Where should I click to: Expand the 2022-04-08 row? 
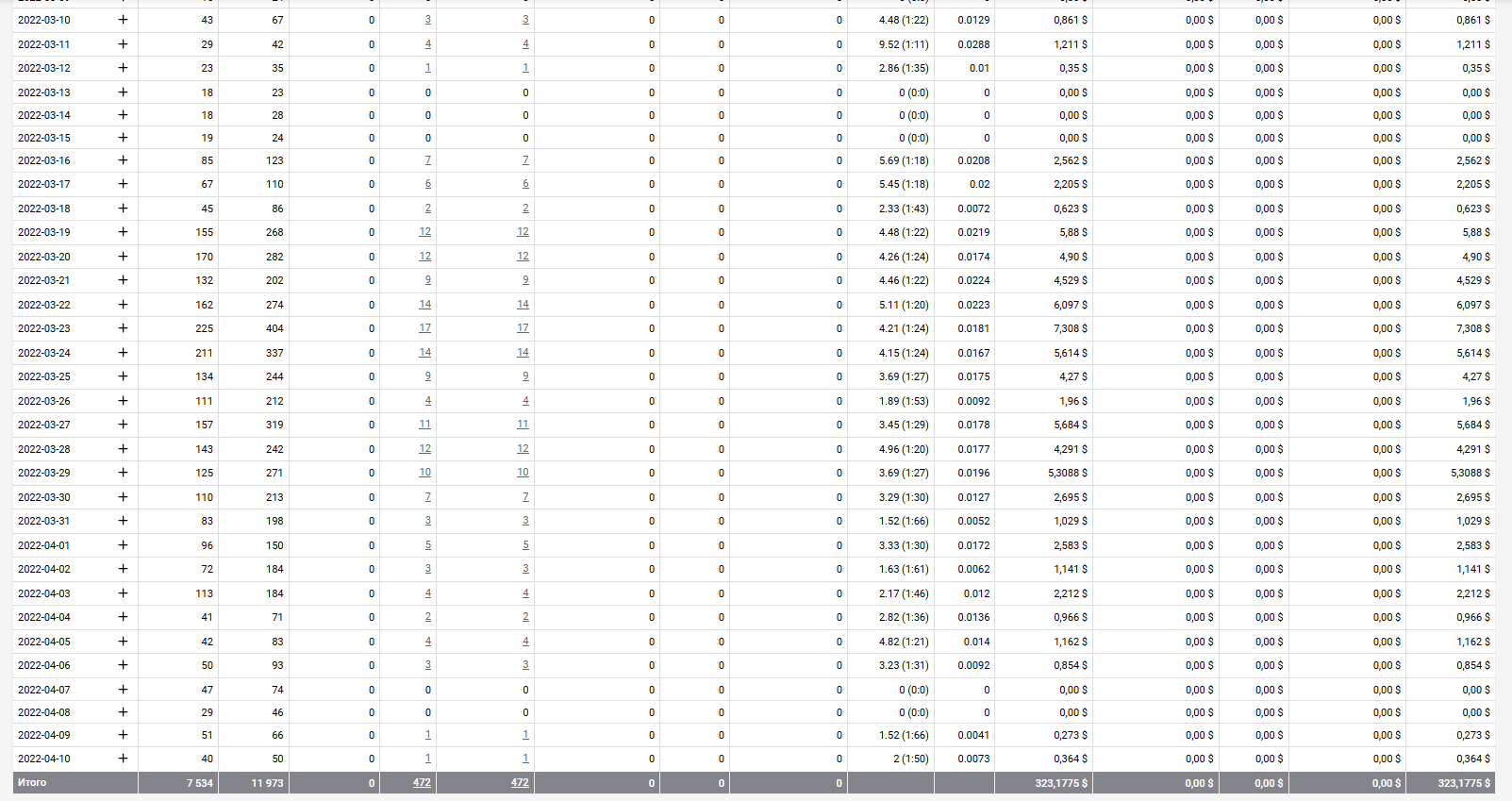coord(123,712)
